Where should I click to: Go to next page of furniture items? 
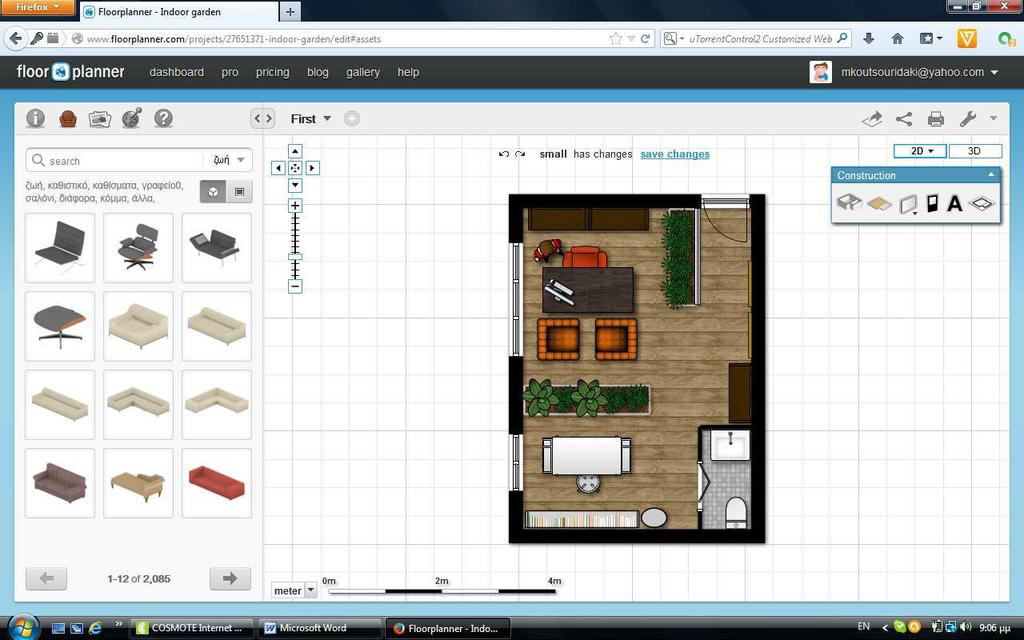(x=230, y=579)
